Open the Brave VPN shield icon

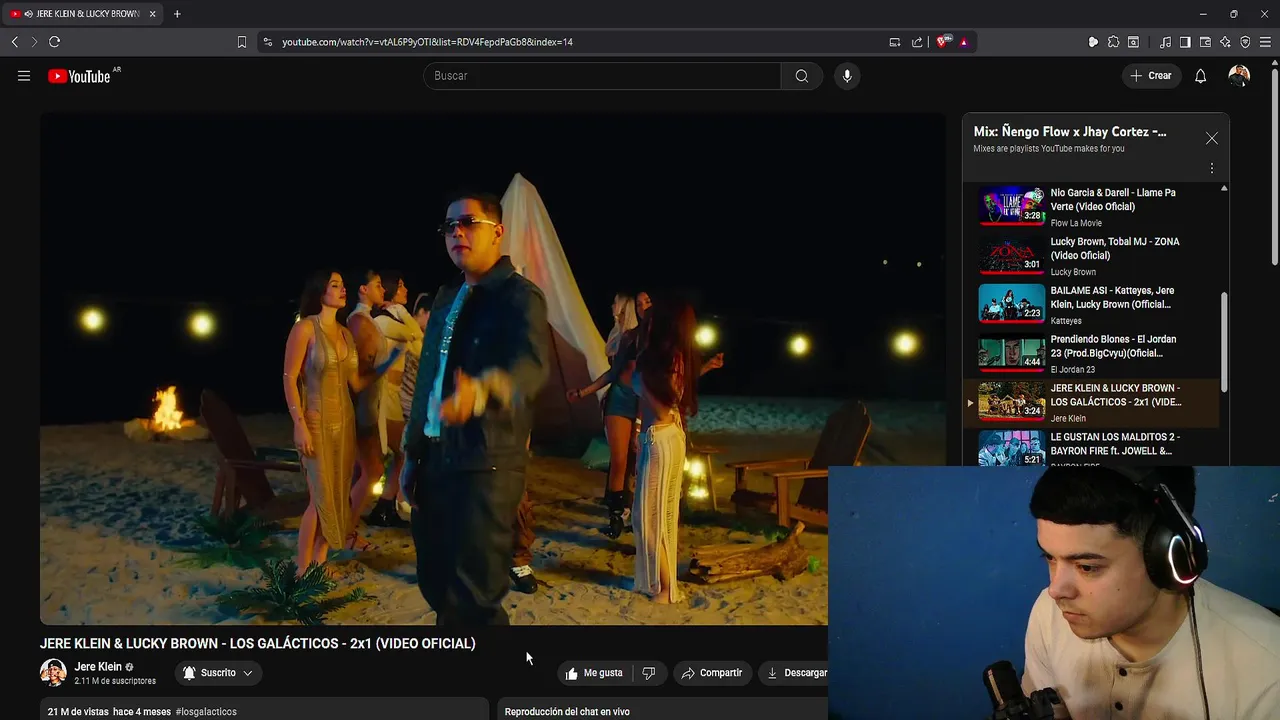[x=1245, y=42]
